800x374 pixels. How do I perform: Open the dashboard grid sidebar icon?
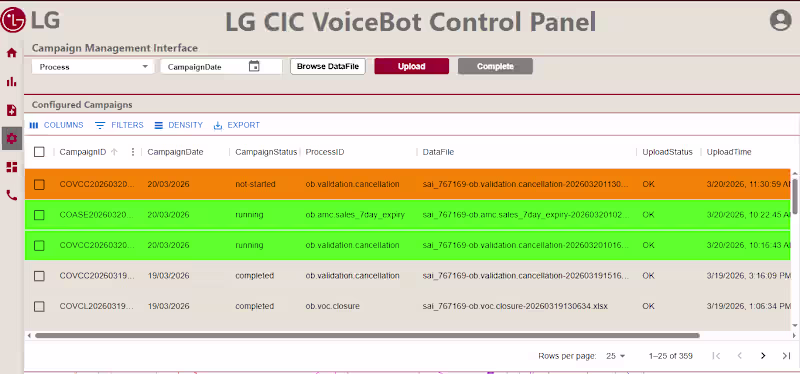tap(11, 167)
